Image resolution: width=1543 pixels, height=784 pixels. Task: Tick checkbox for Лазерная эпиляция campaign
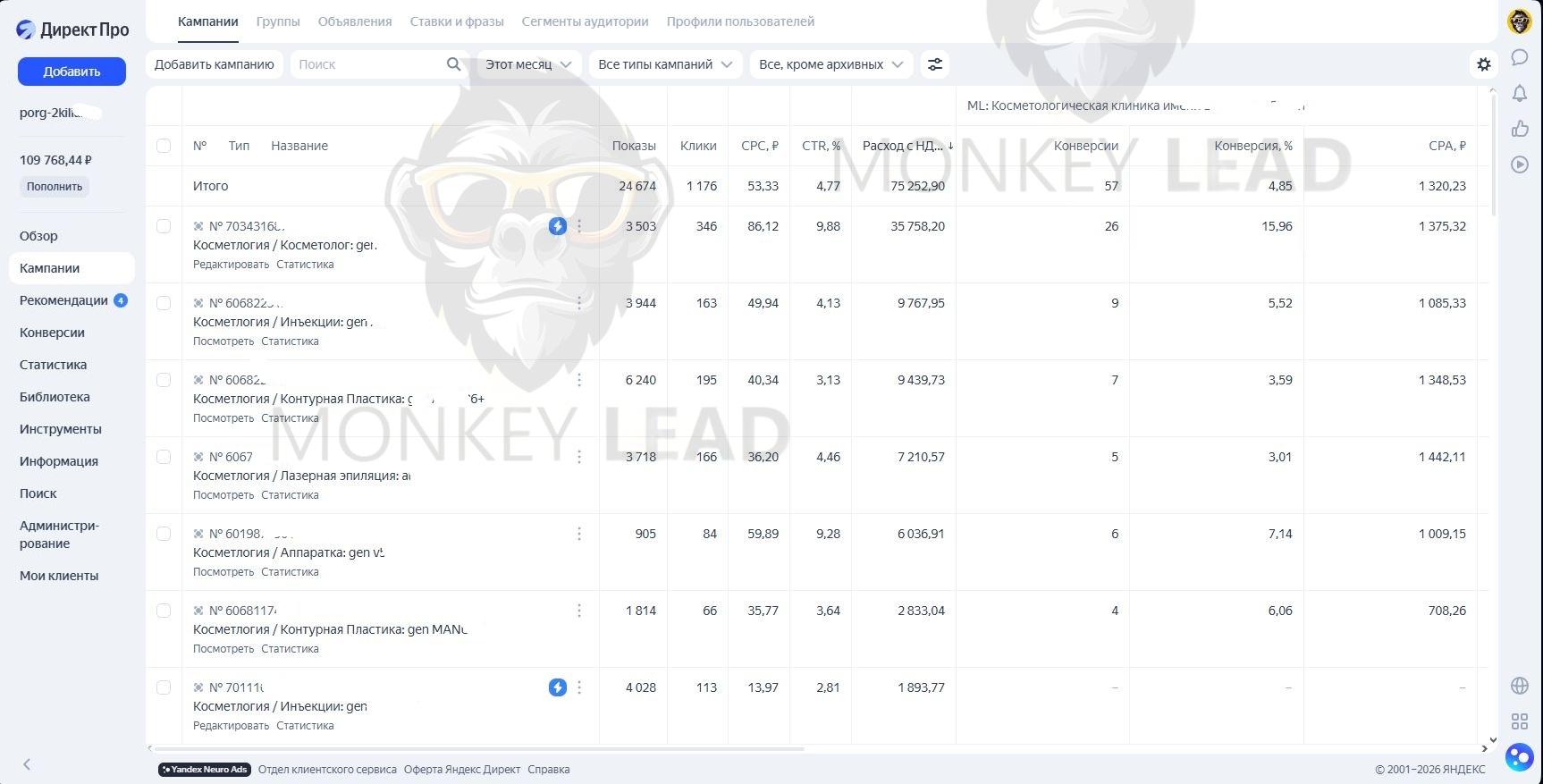click(x=164, y=457)
